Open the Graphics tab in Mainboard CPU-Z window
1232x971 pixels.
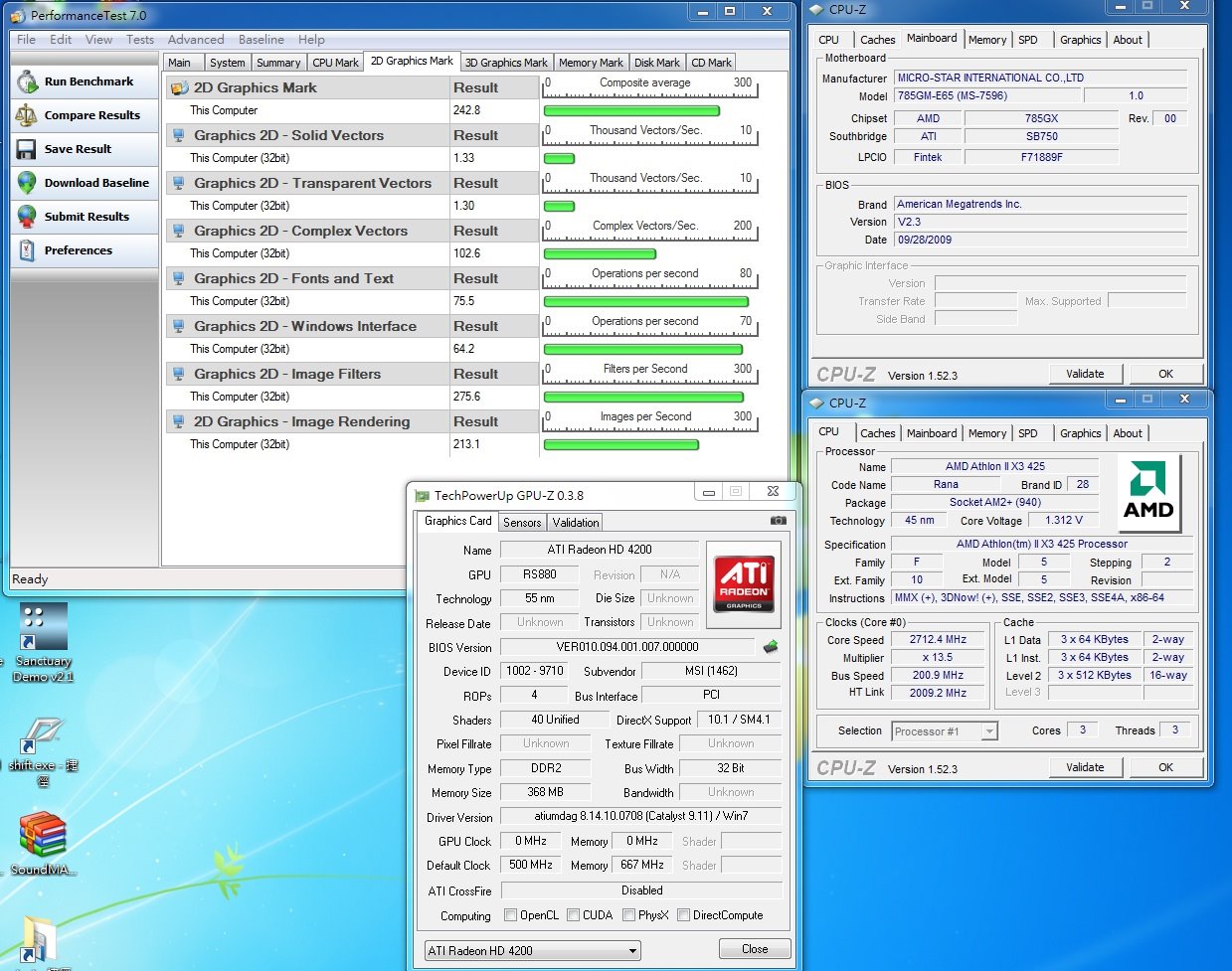pos(1080,40)
